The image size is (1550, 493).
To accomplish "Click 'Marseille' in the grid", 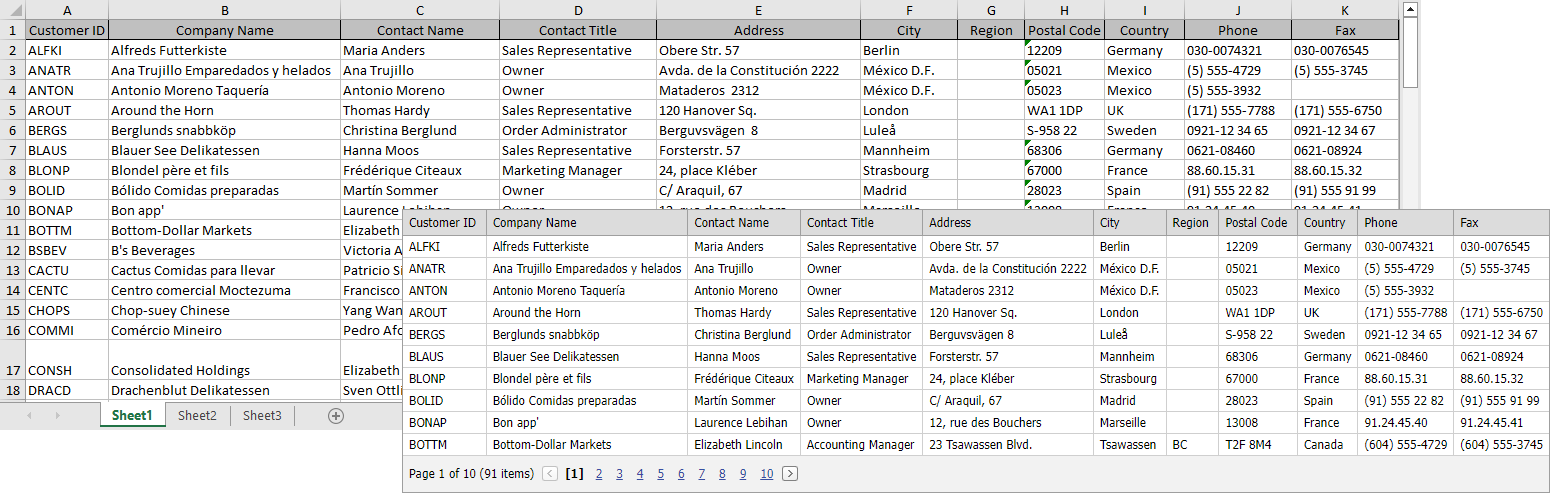I will [1130, 423].
